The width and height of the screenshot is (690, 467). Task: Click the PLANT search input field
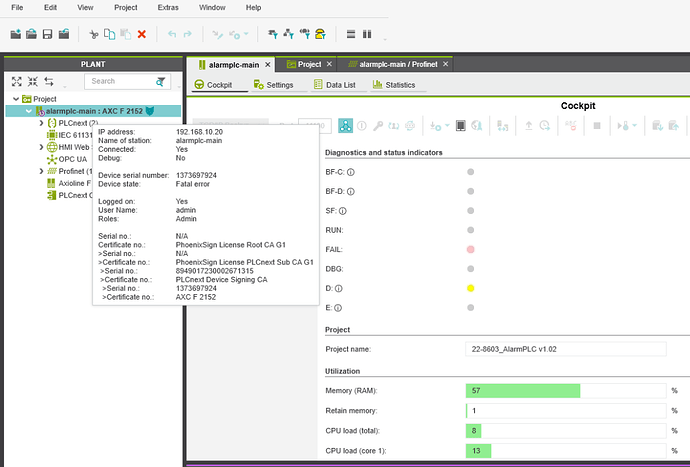(115, 81)
